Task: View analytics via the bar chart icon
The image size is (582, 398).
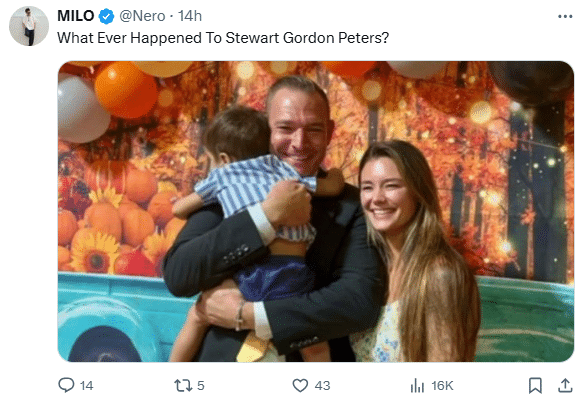Action: [x=417, y=385]
